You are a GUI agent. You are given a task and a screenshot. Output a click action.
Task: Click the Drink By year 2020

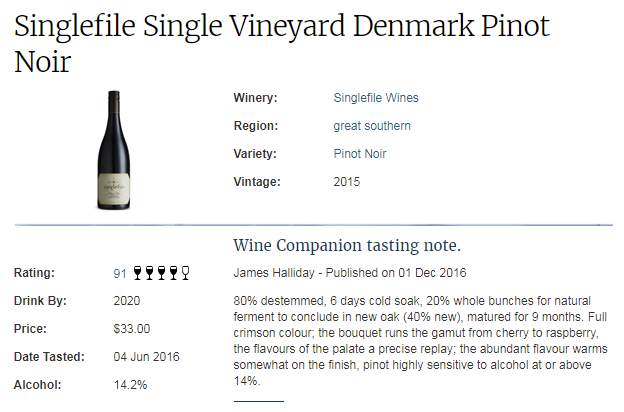127,301
